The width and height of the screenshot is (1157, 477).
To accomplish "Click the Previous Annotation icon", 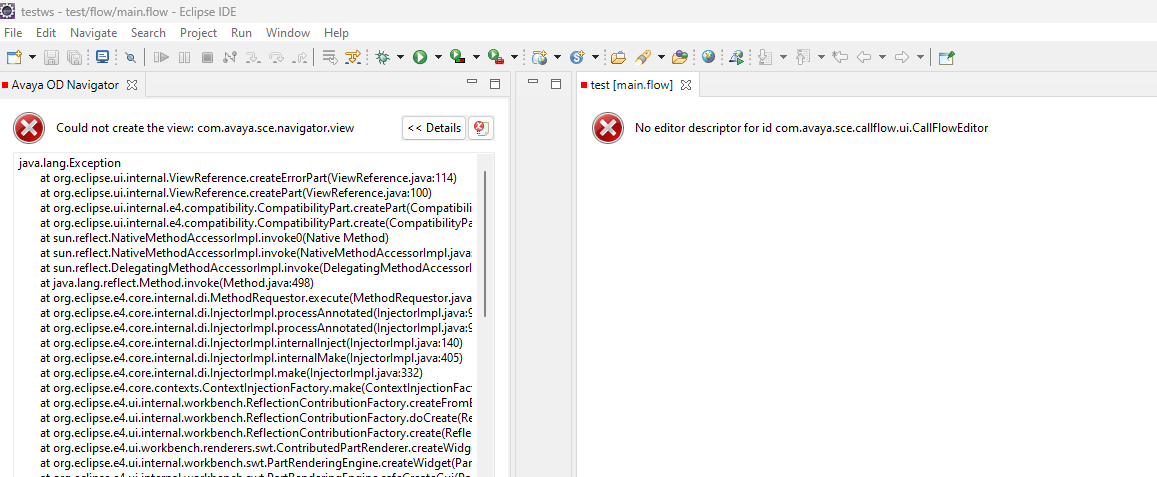I will pos(803,57).
